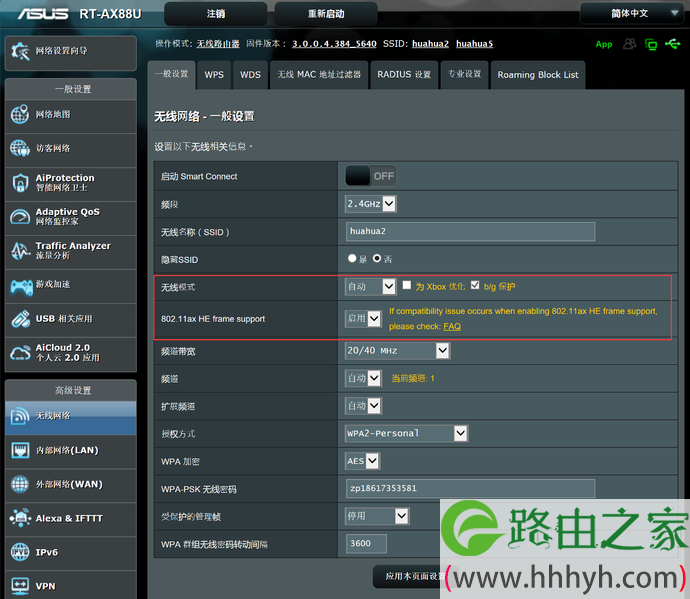Open the channel (频道) auto dropdown

(363, 378)
